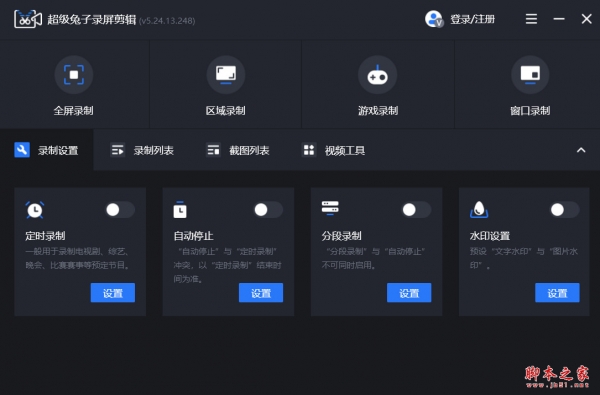
Task: Click the 录制列表 list icon
Action: tap(117, 150)
